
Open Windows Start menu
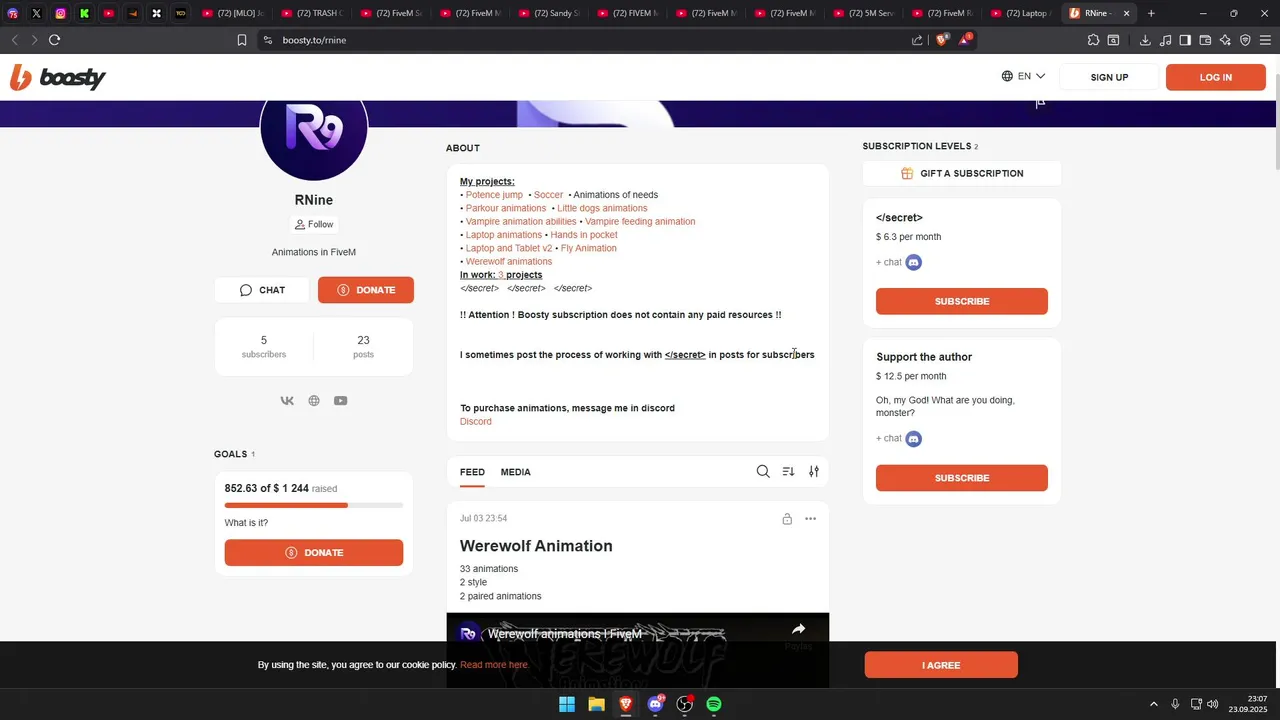point(567,704)
